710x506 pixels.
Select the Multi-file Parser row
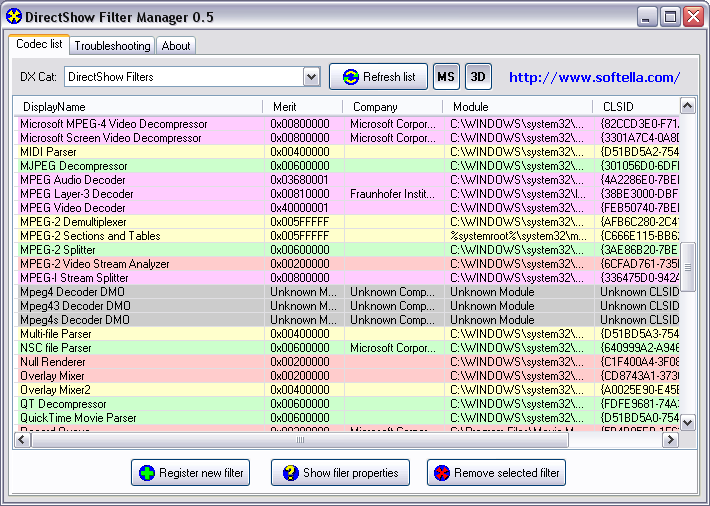pyautogui.click(x=349, y=334)
